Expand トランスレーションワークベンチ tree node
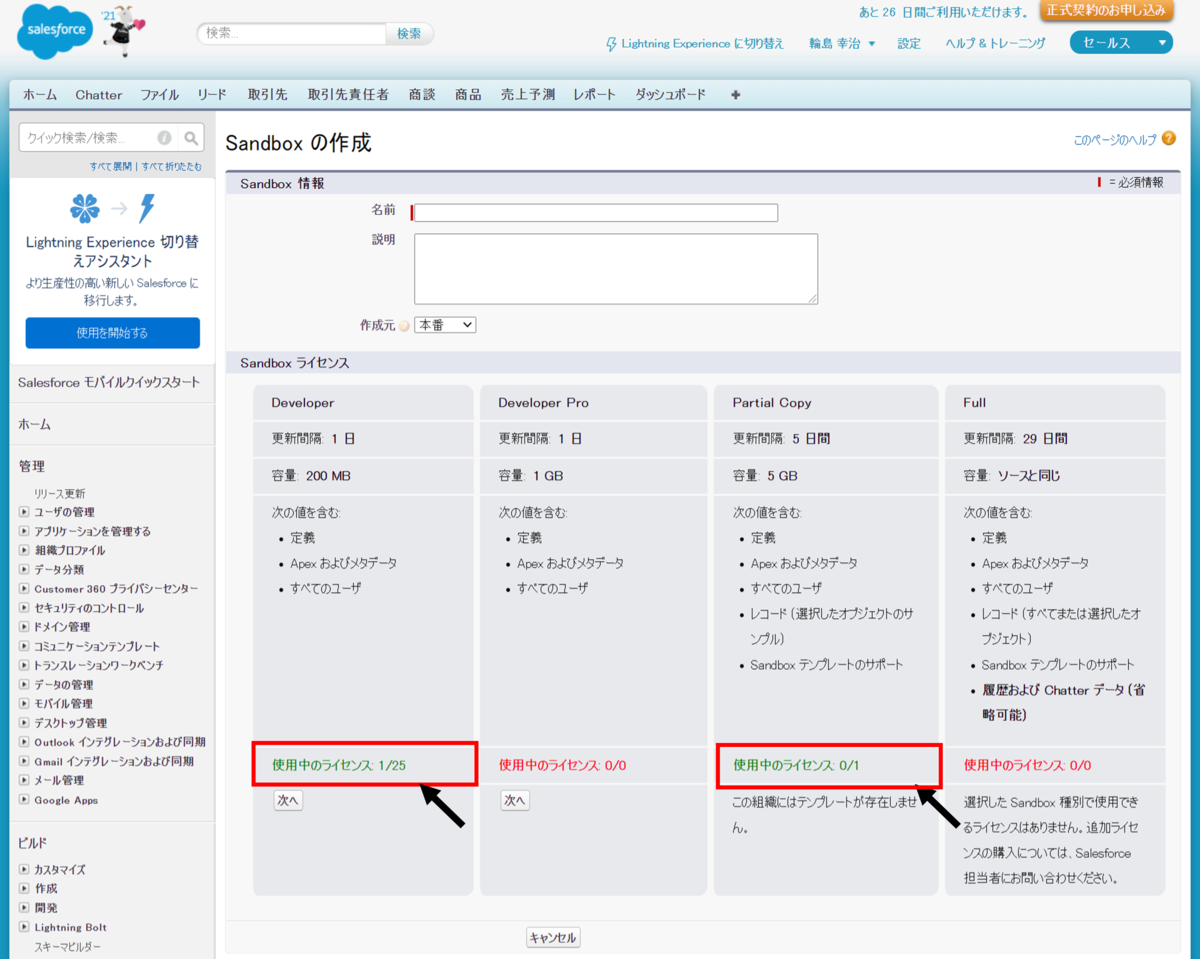Screen dimensions: 1200x959 point(24,665)
